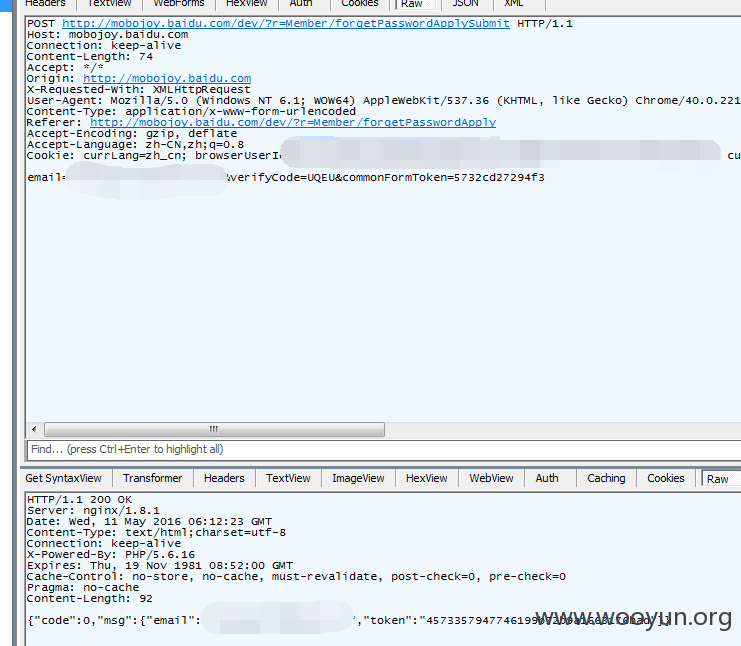Click horizontal scrollbar thumb in request pane
Screen dimensions: 741x646
tap(214, 429)
